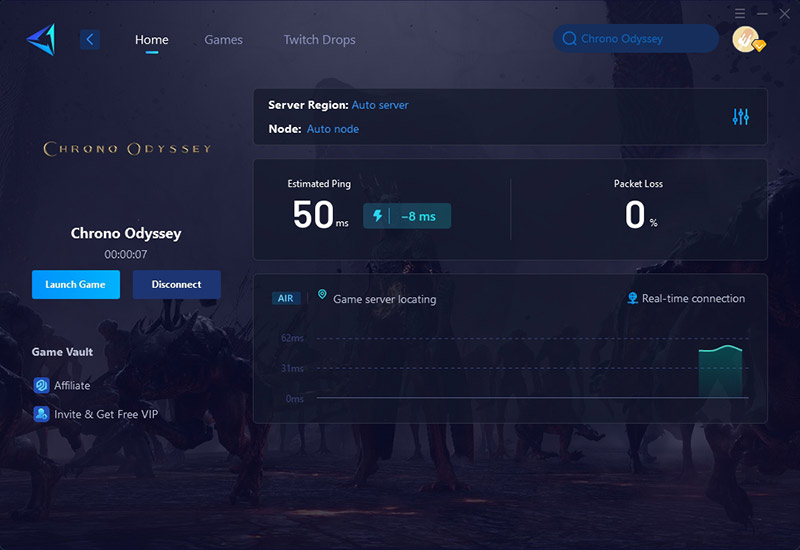This screenshot has width=800, height=550.
Task: Click the Packet Loss label
Action: tap(638, 184)
